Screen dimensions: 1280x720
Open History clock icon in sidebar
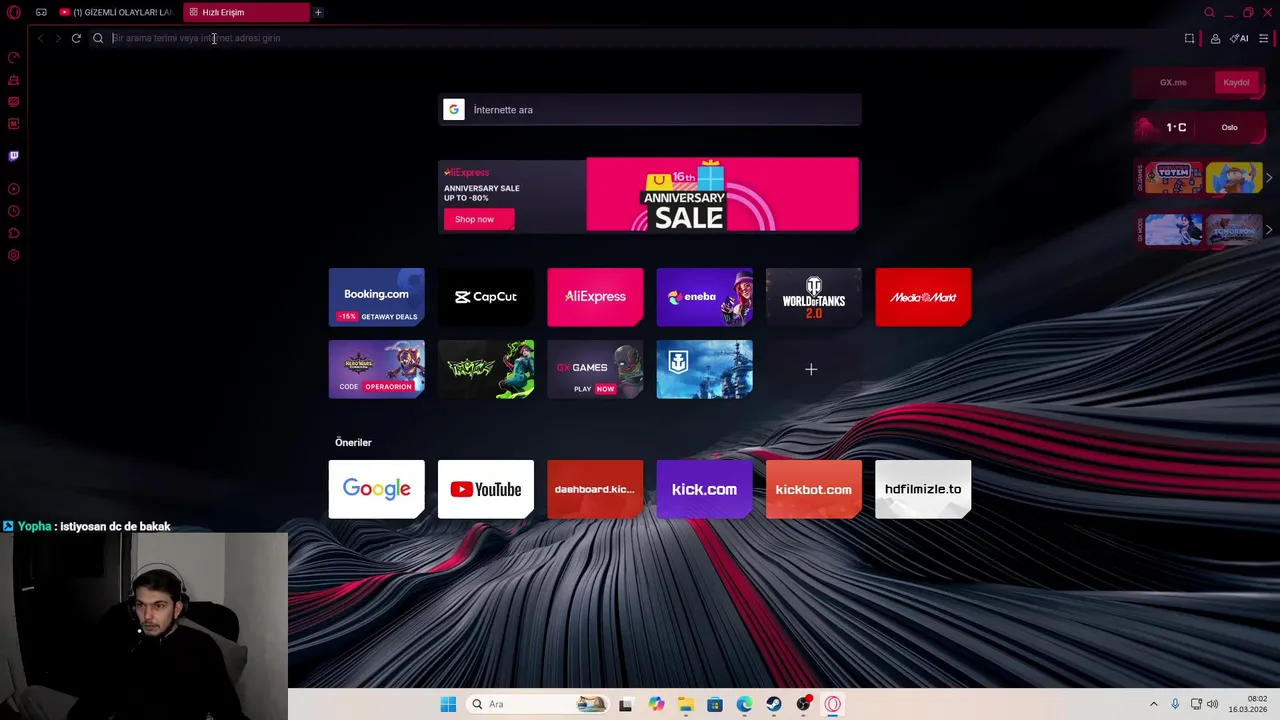pos(14,211)
